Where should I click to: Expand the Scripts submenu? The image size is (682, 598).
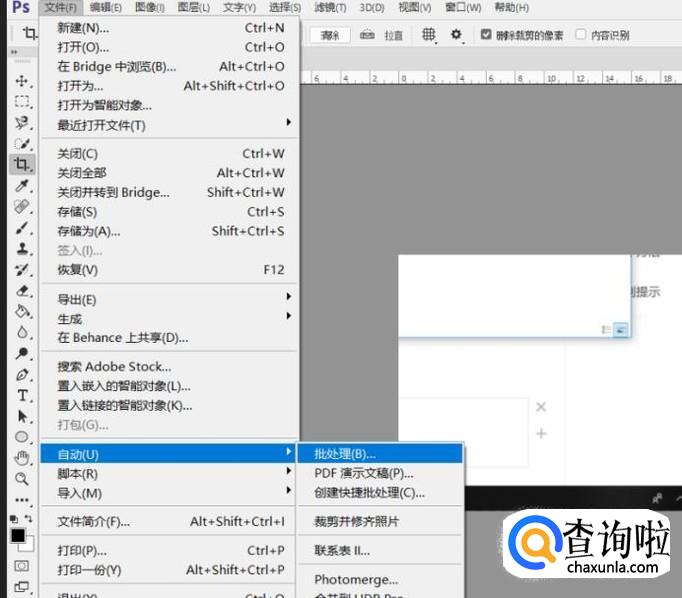coord(170,474)
